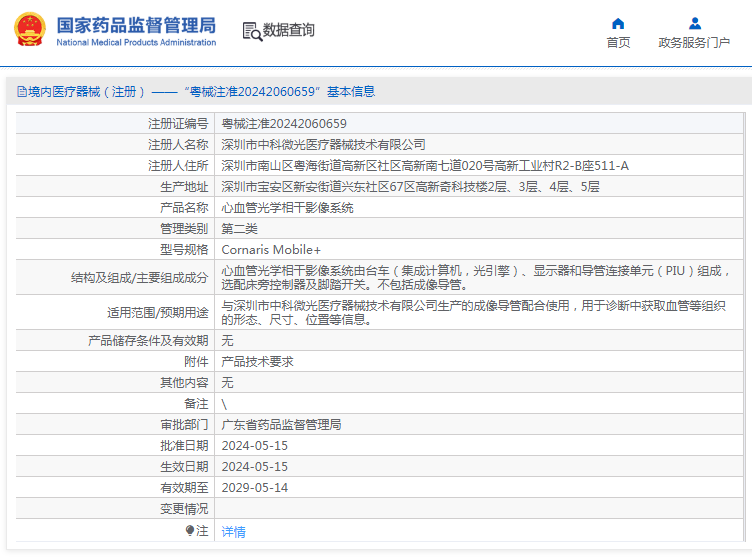Select product name 心血管光学相干影像系统
Viewport: 752px width, 557px height.
pos(287,208)
